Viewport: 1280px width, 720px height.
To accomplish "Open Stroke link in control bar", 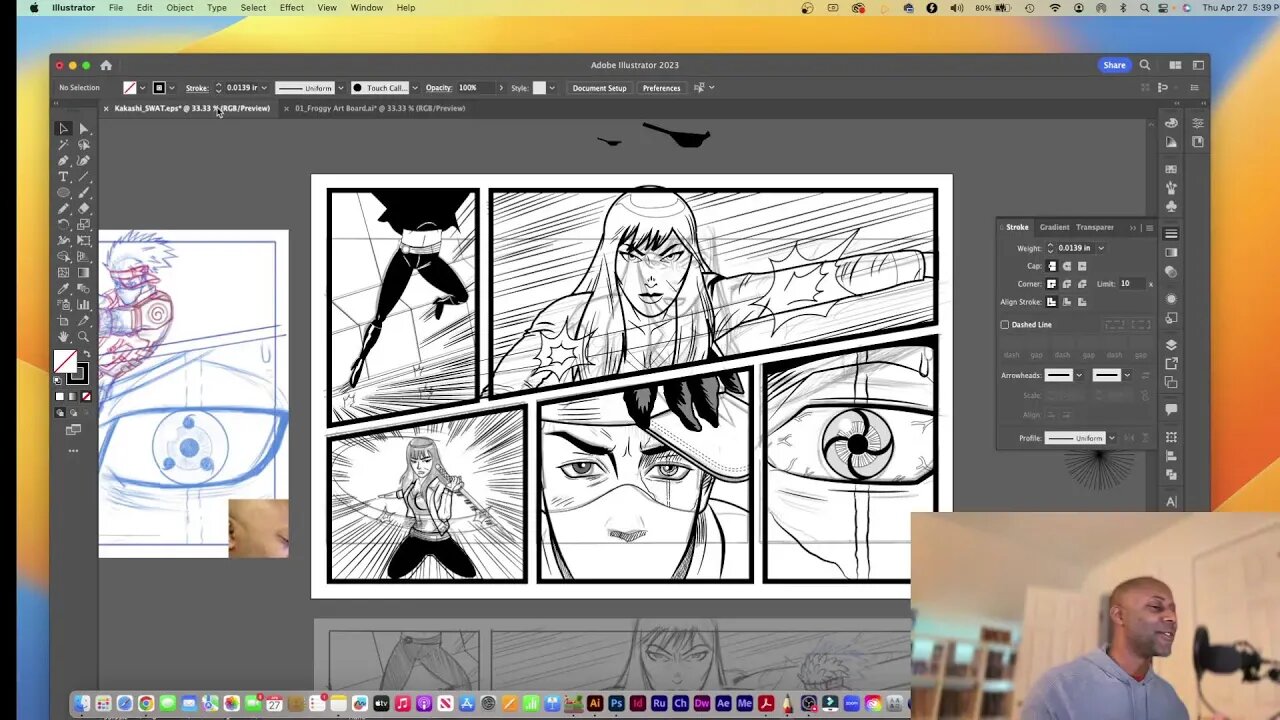I will (197, 88).
